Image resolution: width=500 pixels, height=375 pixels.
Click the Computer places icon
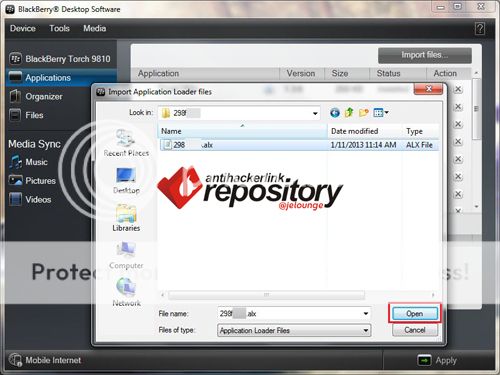click(126, 255)
